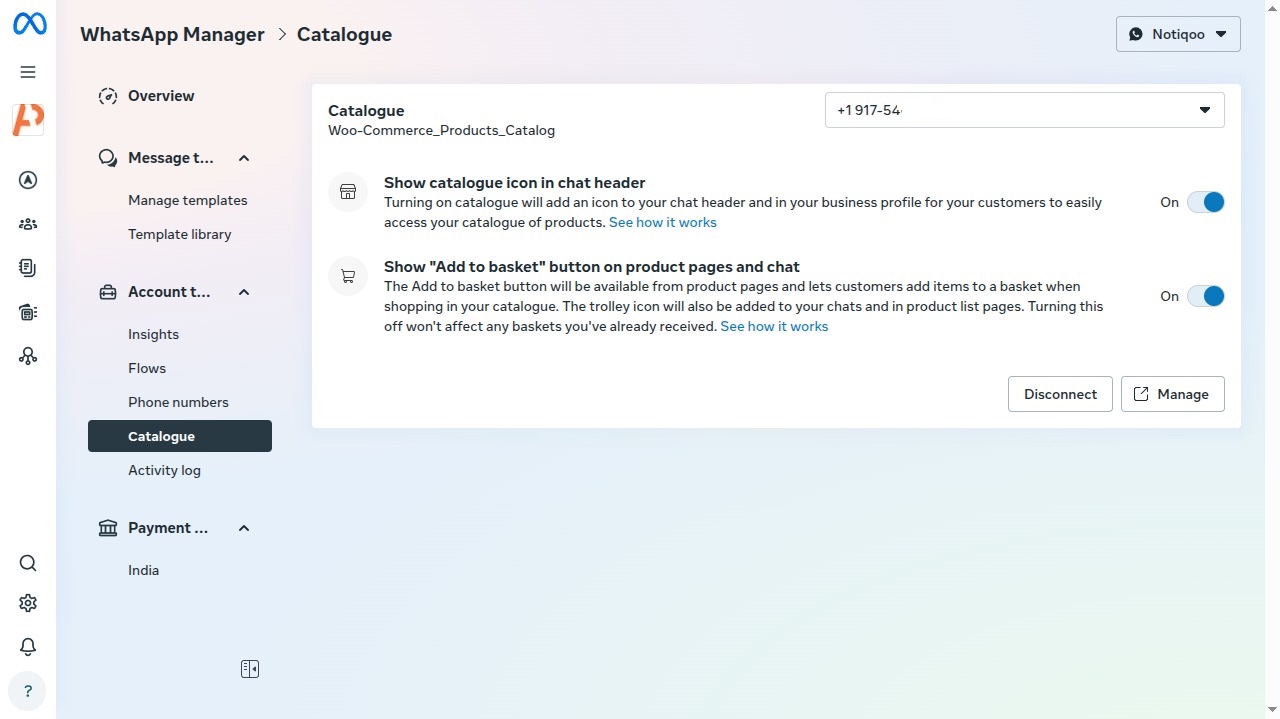Open the connected nodes icon in left rail
Viewport: 1280px width, 719px height.
click(28, 356)
